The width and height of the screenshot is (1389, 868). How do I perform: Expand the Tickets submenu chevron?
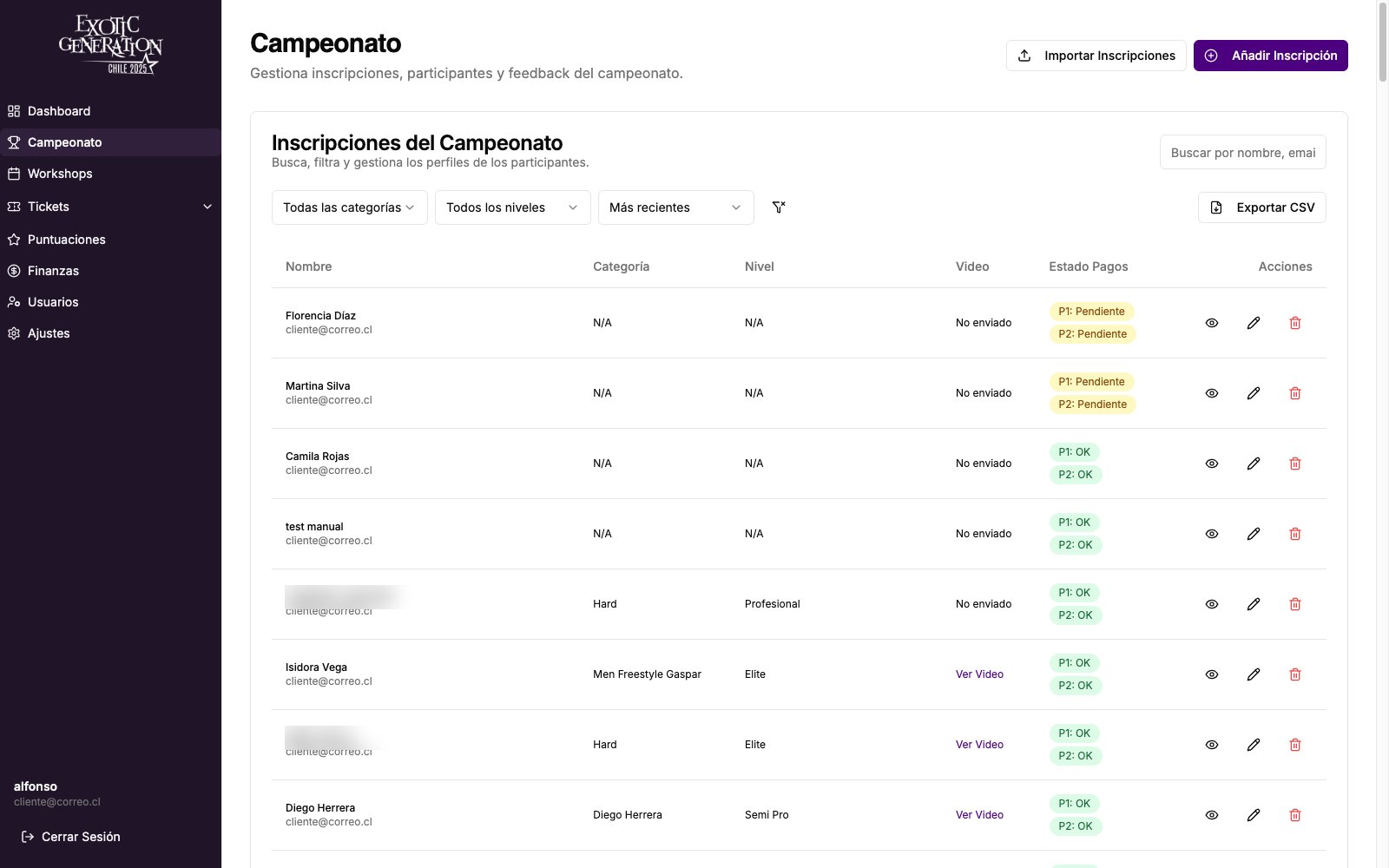[207, 207]
